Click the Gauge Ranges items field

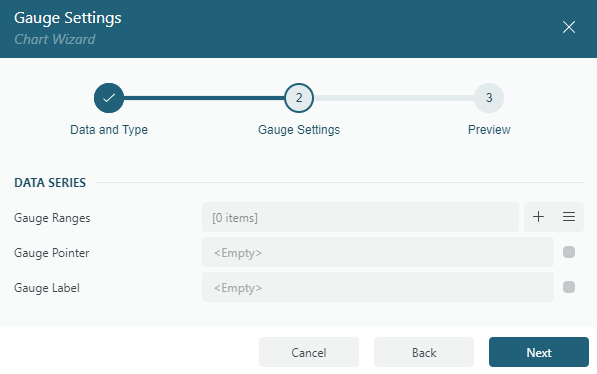tap(360, 217)
